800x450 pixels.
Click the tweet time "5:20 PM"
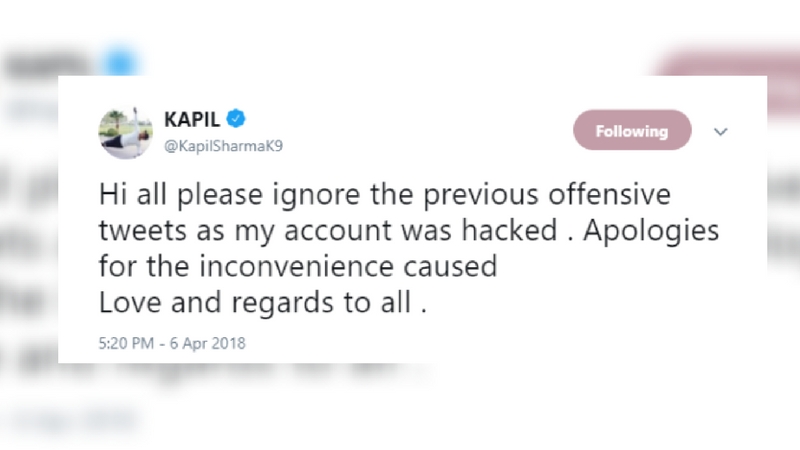126,343
